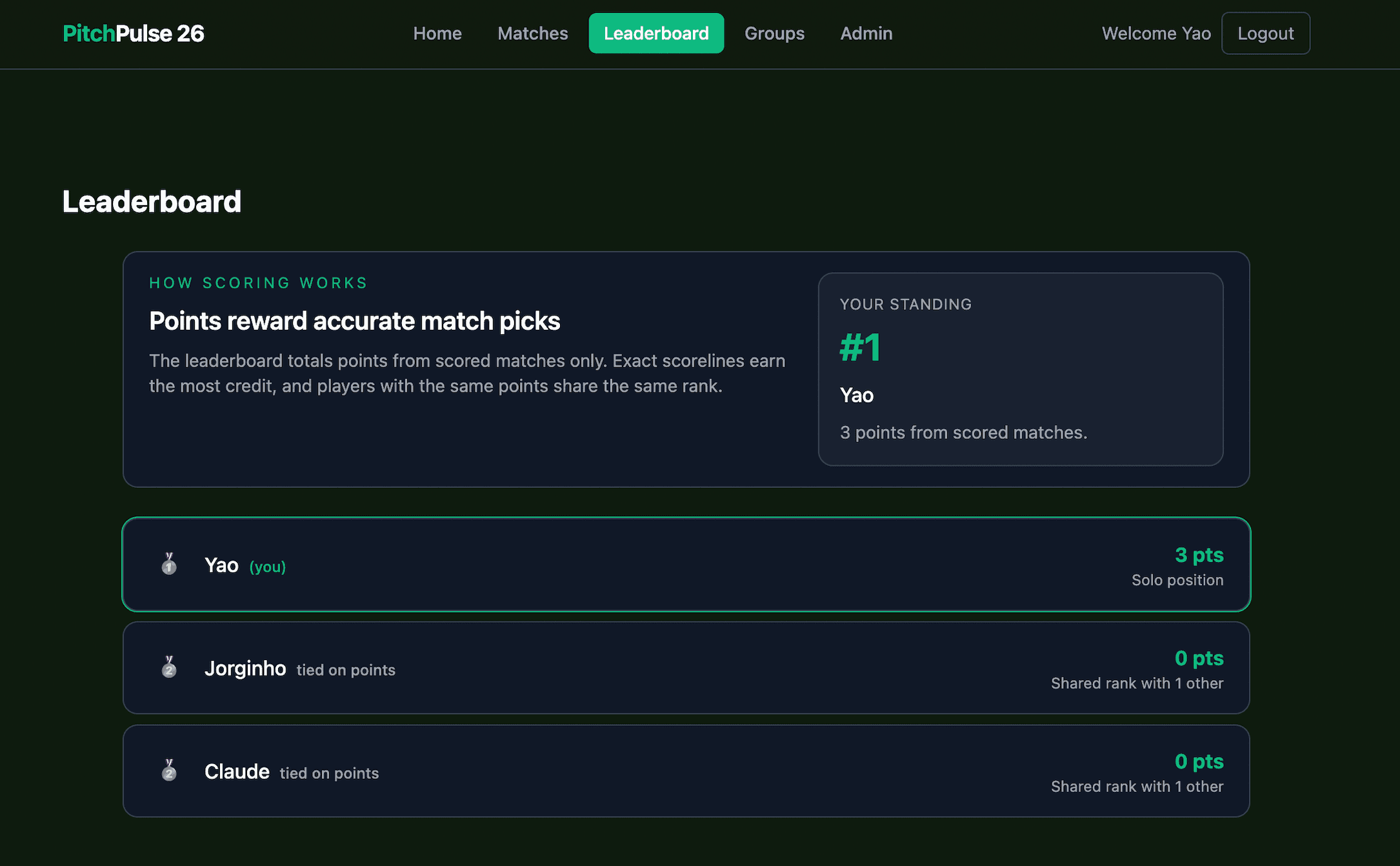Select Claude's name in the leaderboard
The width and height of the screenshot is (1400, 866).
(237, 772)
